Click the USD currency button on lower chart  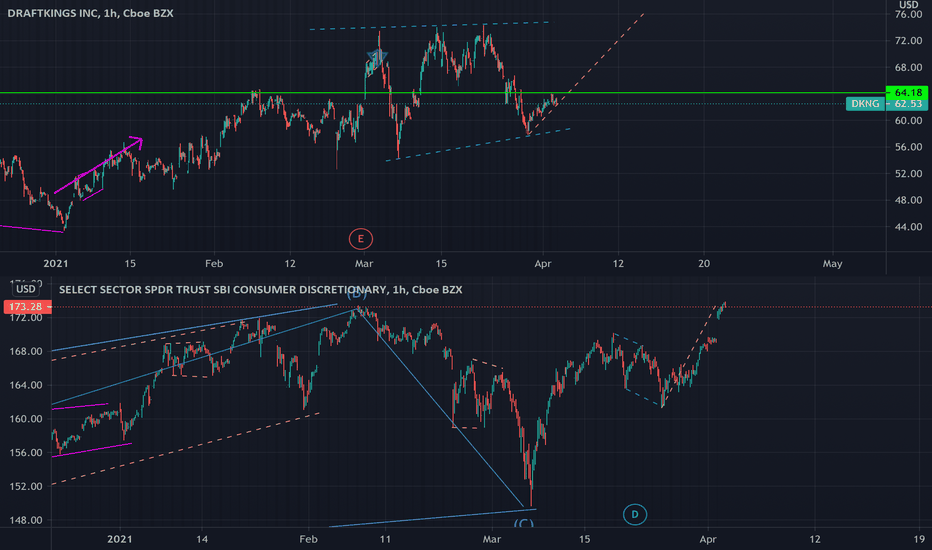pyautogui.click(x=26, y=290)
